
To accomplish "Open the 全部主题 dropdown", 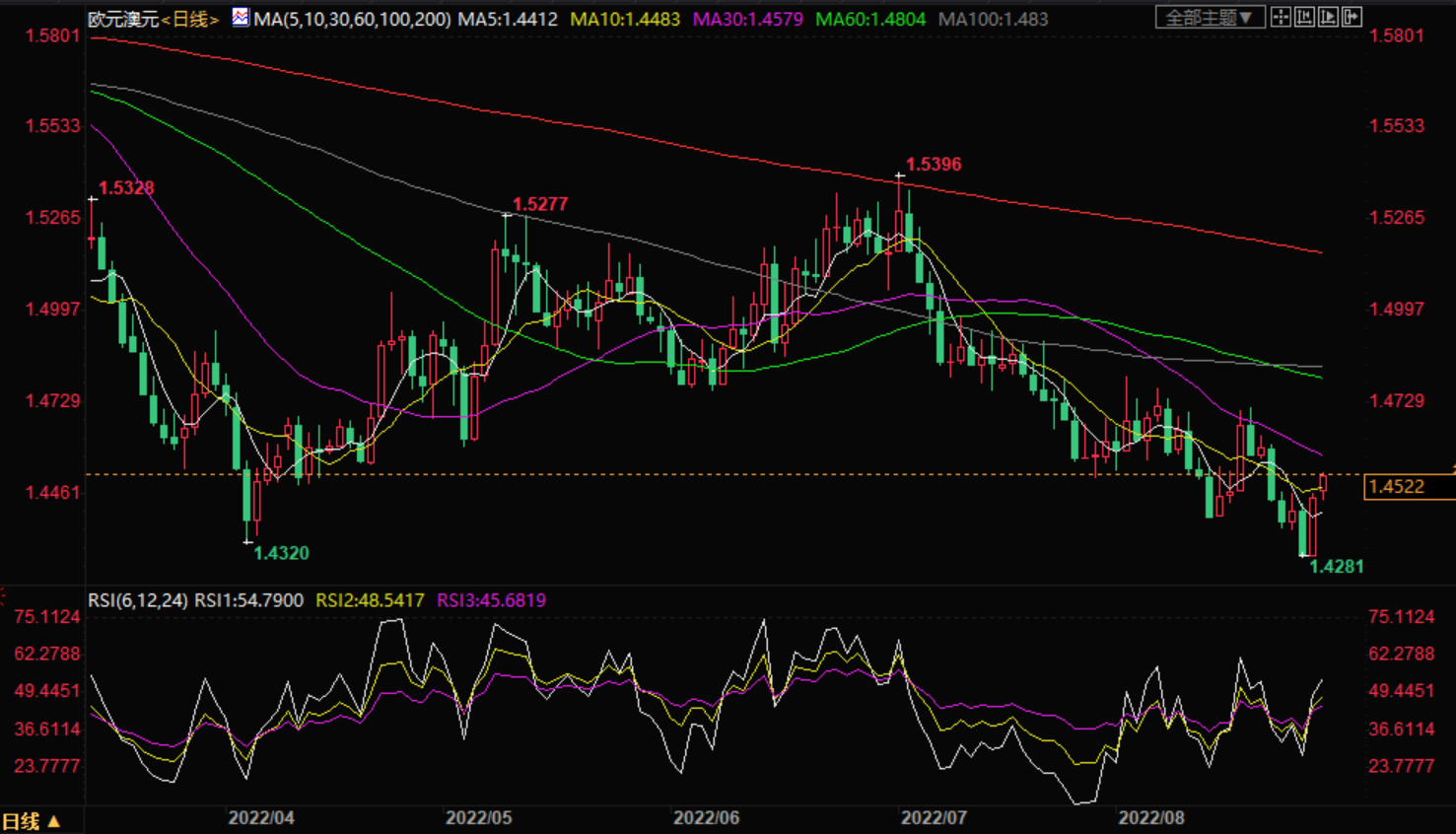I will [1210, 18].
